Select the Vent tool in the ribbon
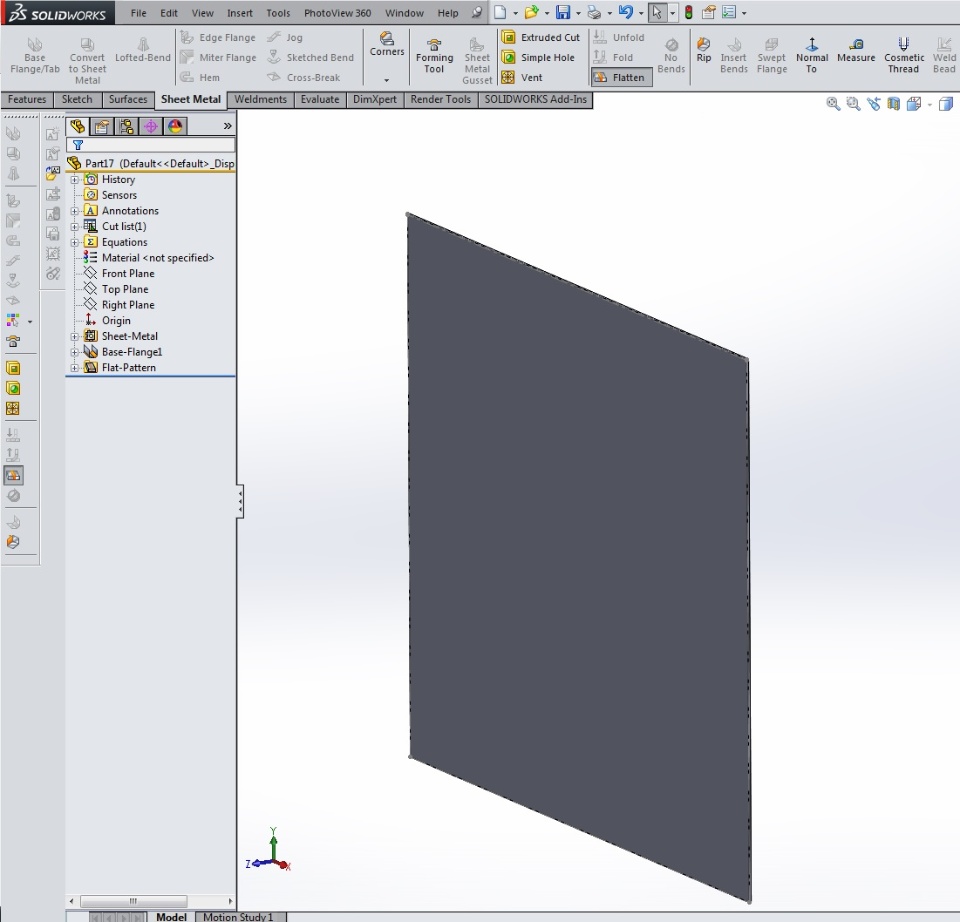Screen dimensions: 960x922 [522, 78]
